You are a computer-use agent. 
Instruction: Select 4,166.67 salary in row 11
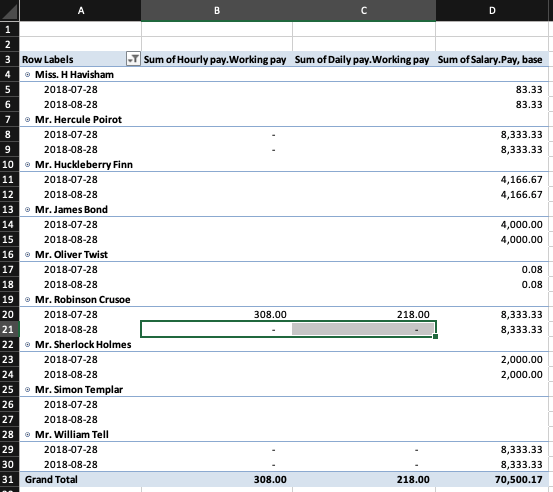522,180
